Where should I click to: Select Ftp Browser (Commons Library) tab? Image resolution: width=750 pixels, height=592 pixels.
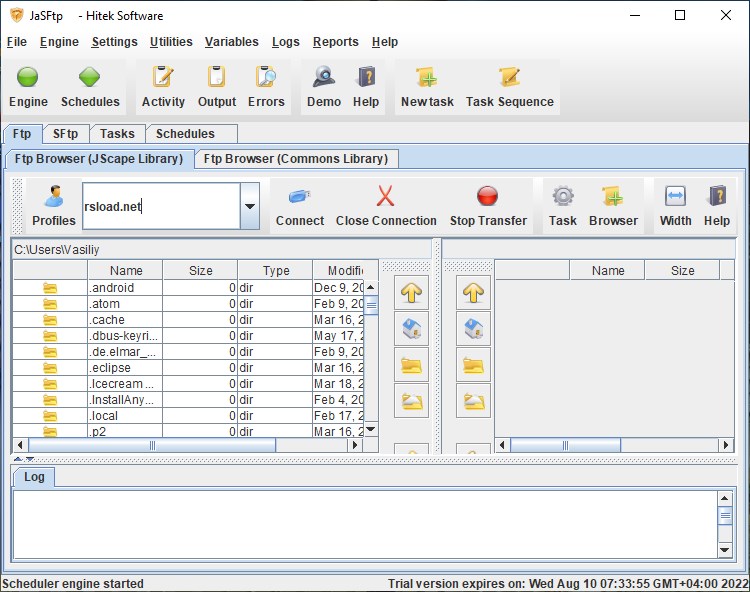(x=295, y=158)
